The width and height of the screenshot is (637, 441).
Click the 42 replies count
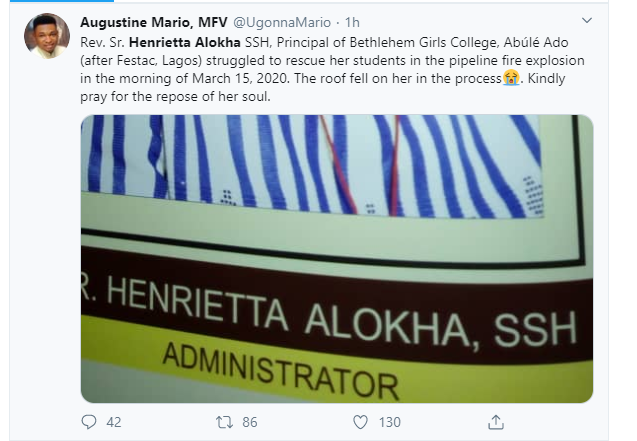point(113,422)
